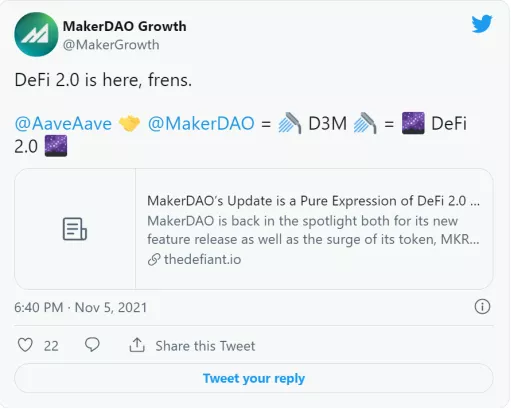Open article titled MakerDAO's Update is a Pure Expression

coord(313,201)
